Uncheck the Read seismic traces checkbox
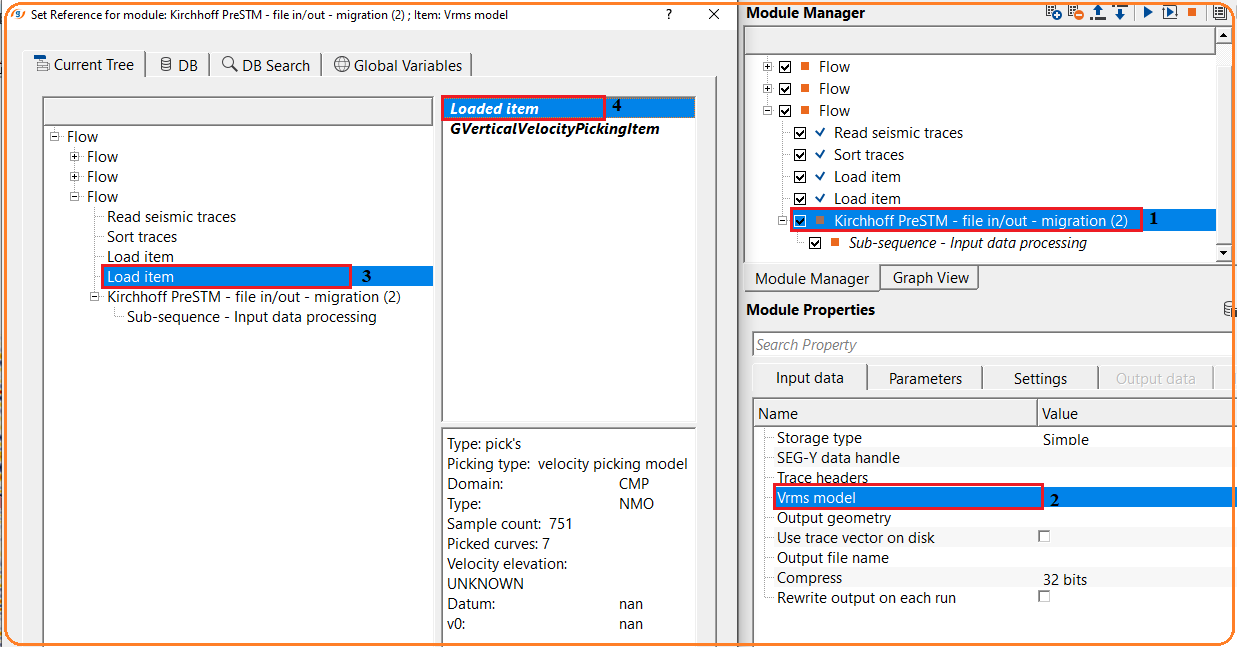1237x647 pixels. coord(800,133)
